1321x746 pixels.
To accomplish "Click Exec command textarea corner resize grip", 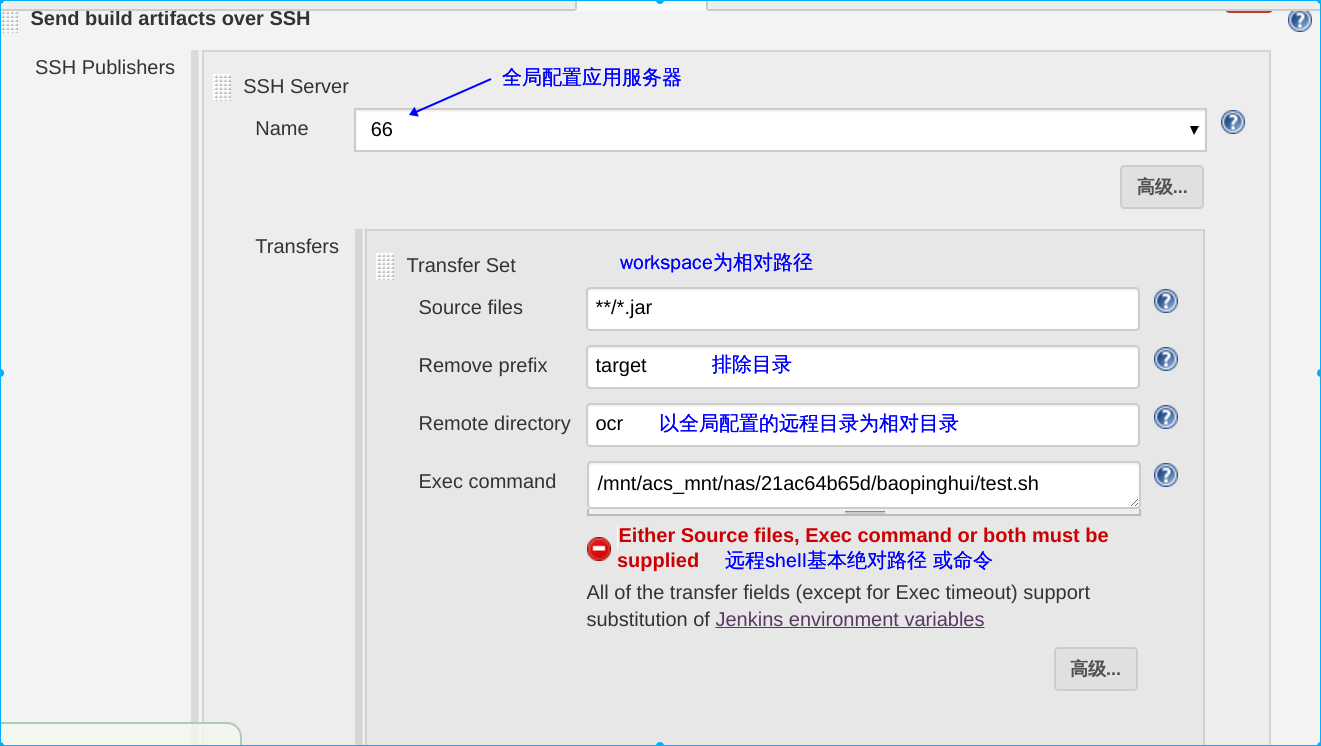I will [1134, 502].
